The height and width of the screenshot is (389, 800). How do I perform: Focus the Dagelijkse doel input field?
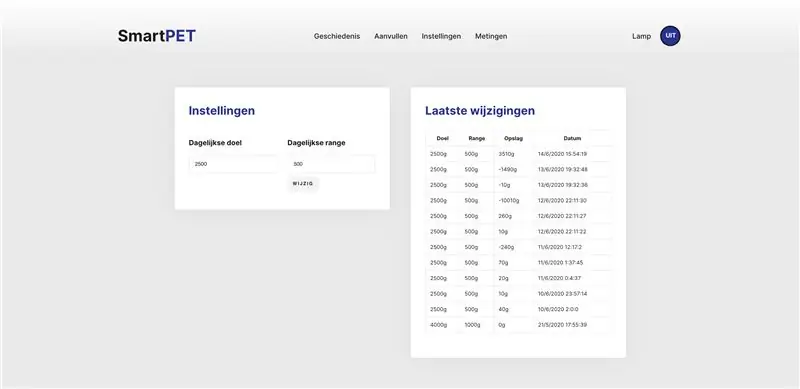pyautogui.click(x=233, y=164)
